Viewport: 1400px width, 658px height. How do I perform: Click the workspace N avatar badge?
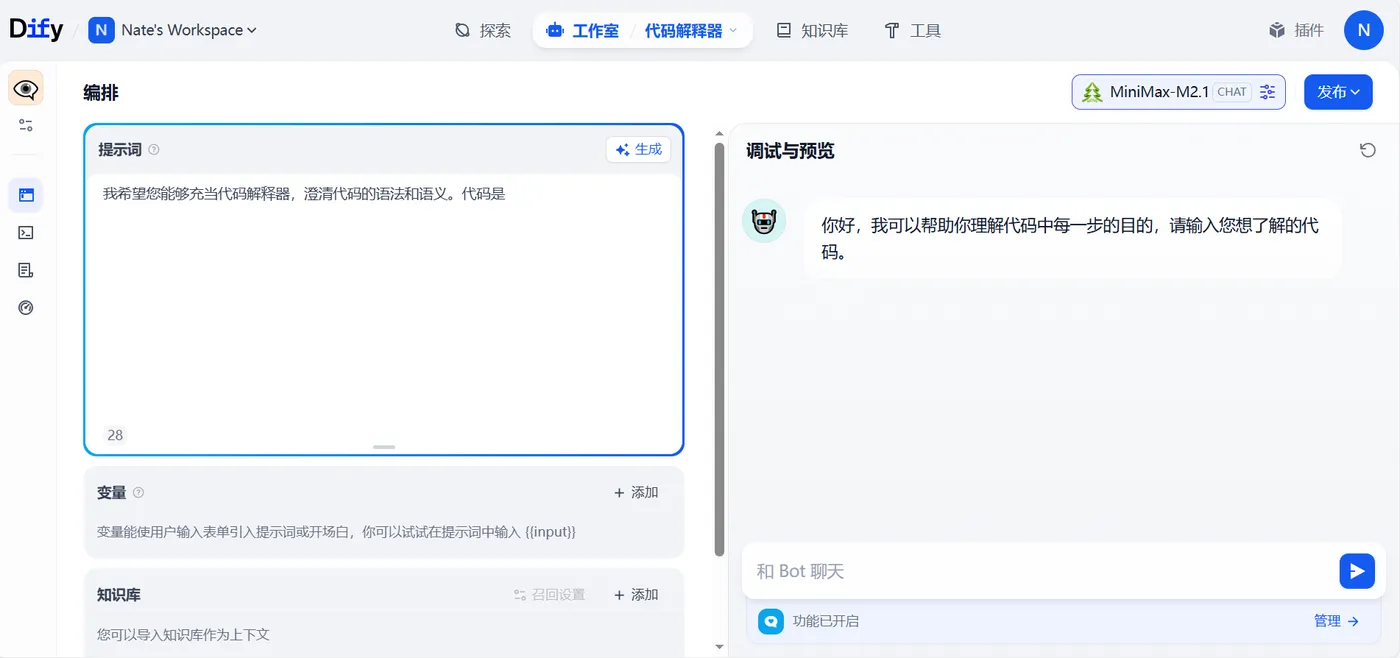(101, 30)
